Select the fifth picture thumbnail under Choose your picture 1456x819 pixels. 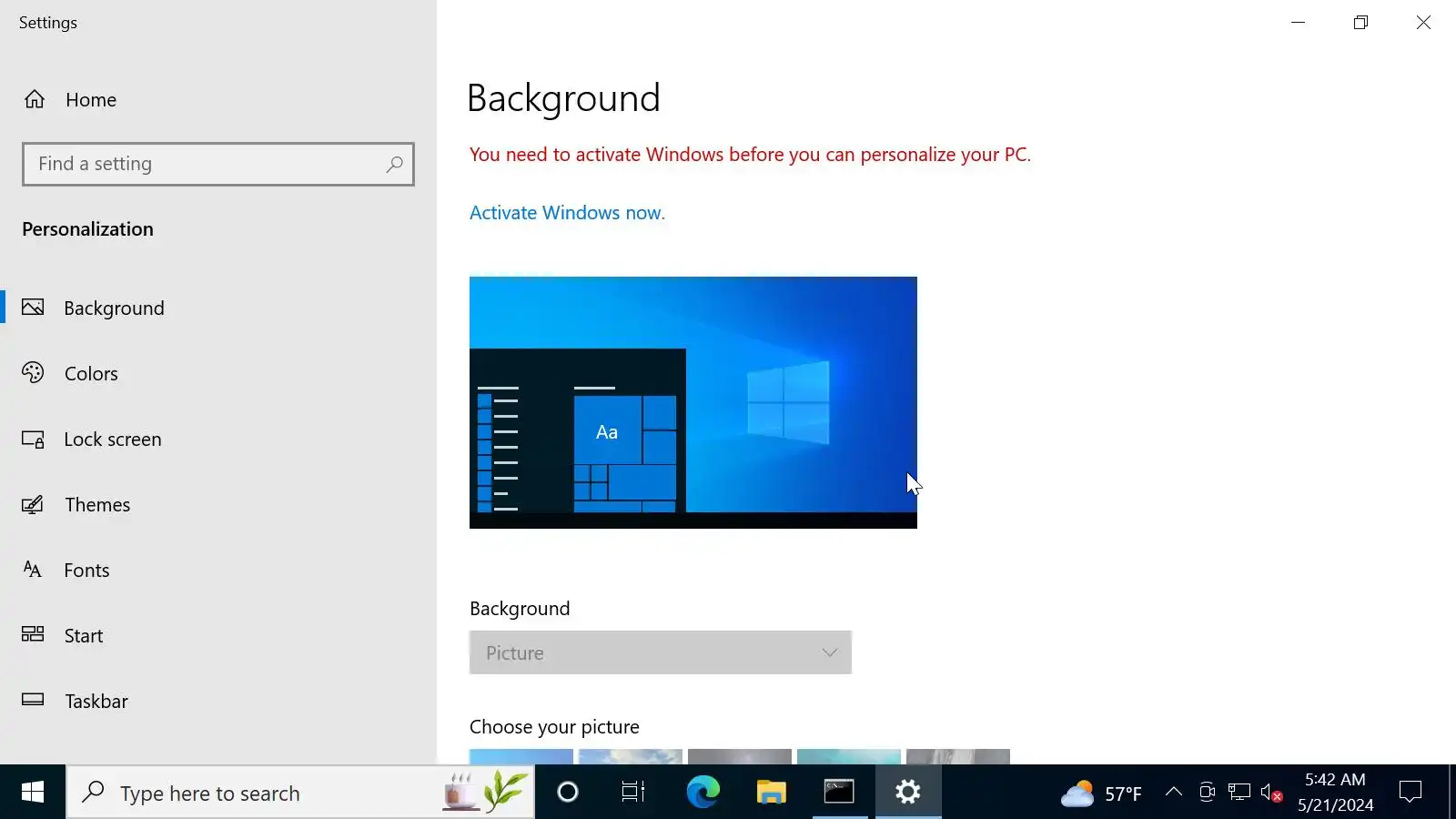[x=958, y=756]
